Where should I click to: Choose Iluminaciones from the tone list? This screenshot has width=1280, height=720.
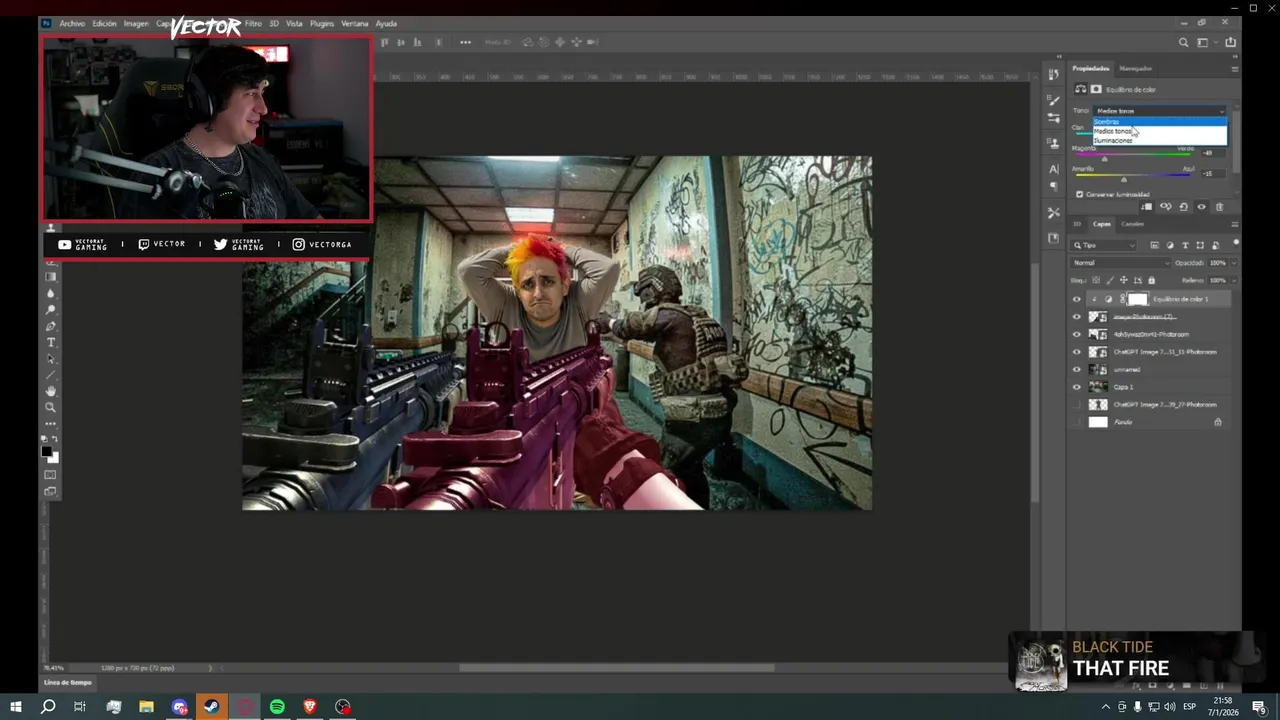coord(1160,141)
